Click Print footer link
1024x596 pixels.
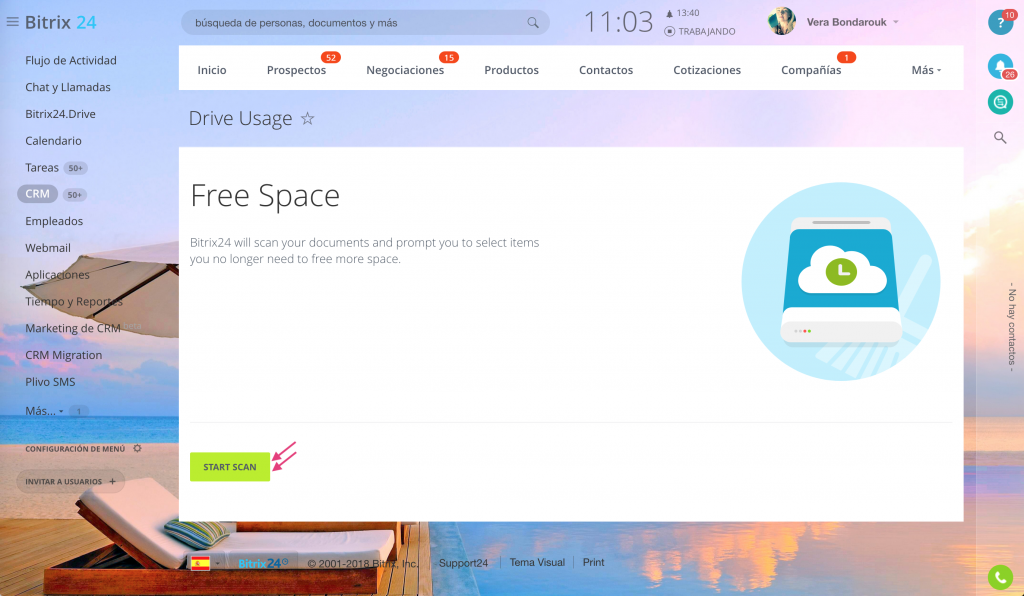coord(593,562)
